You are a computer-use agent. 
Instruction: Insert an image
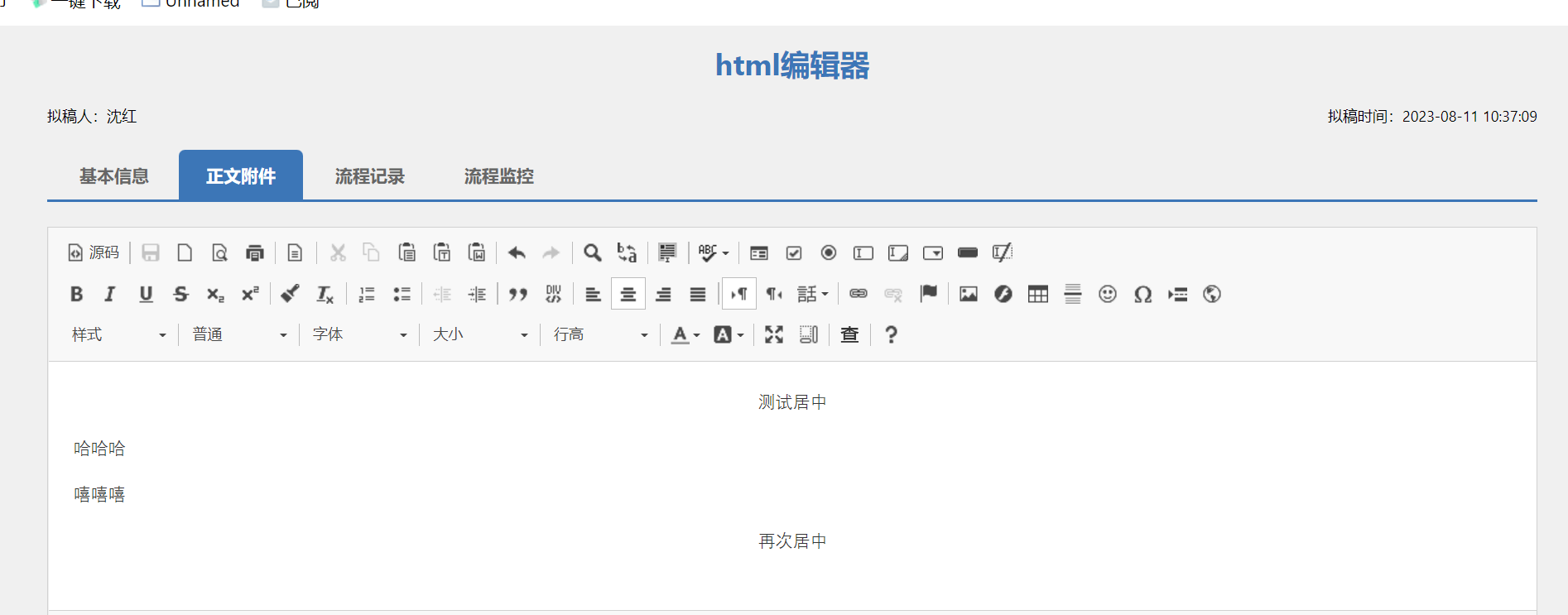[969, 294]
